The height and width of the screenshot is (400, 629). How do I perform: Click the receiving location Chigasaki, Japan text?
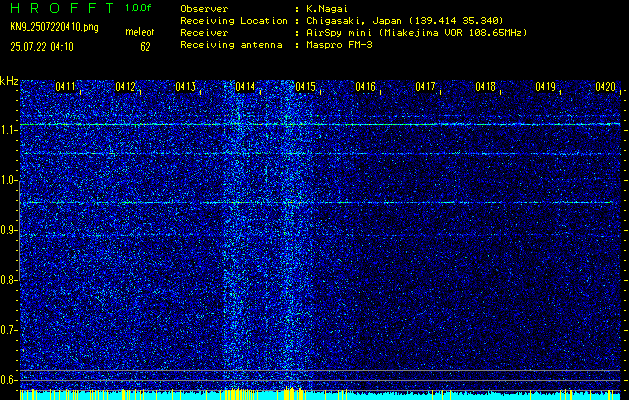[x=404, y=20]
